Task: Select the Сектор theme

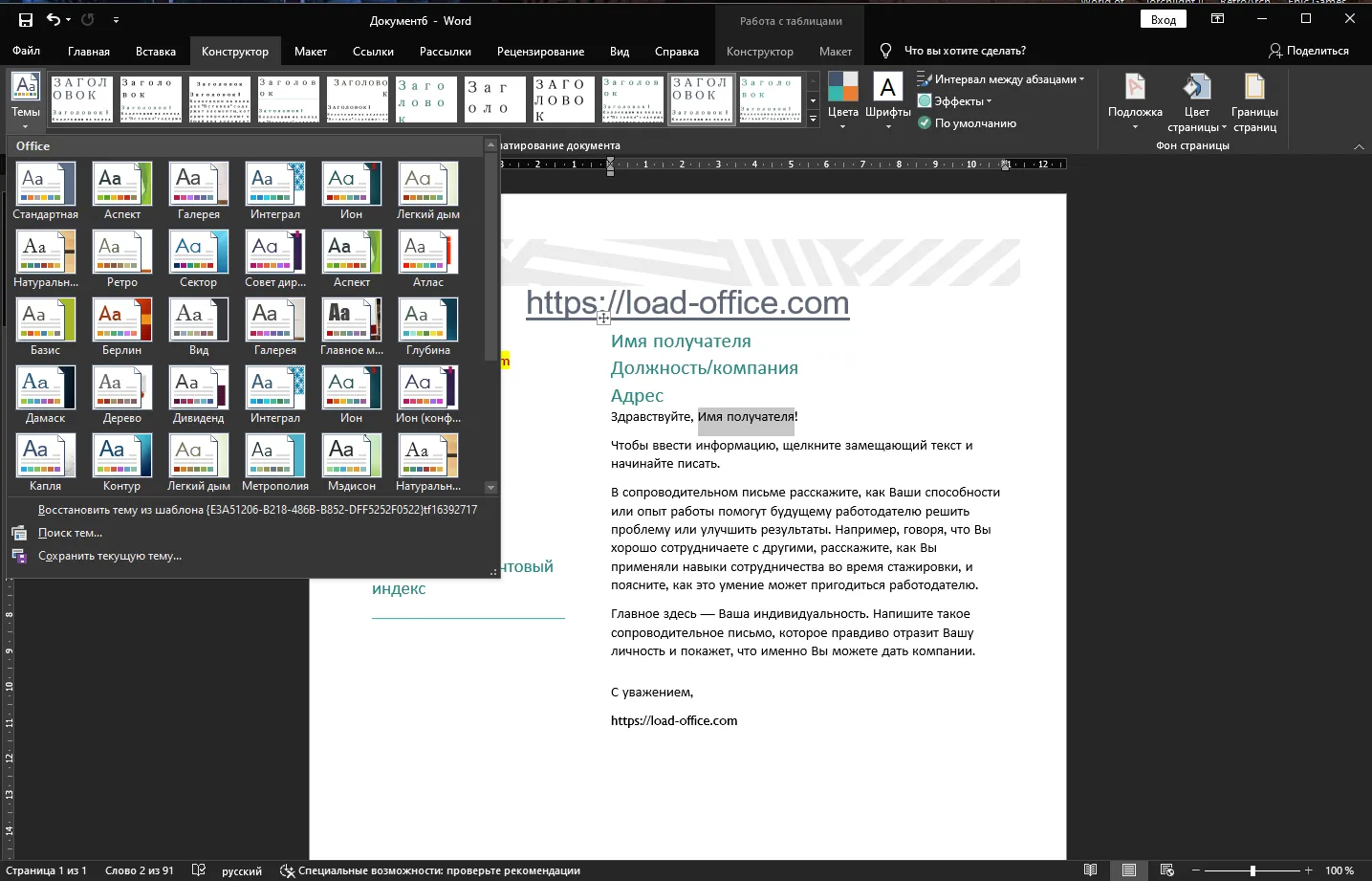Action: tap(199, 258)
